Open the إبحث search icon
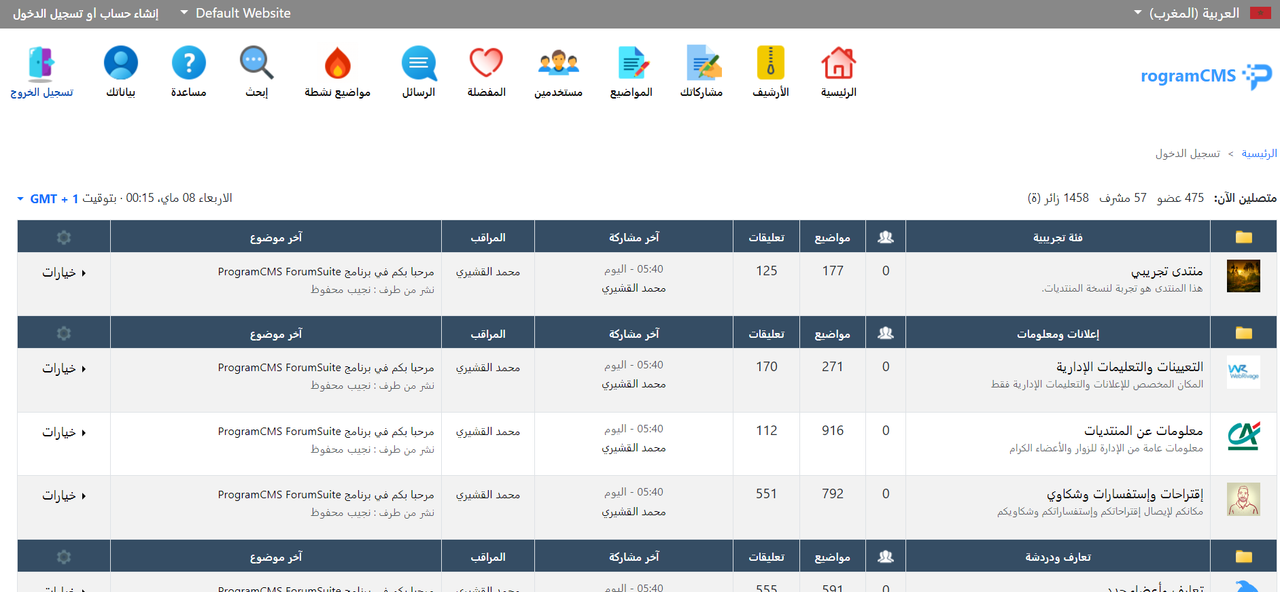The width and height of the screenshot is (1280, 592). (257, 64)
